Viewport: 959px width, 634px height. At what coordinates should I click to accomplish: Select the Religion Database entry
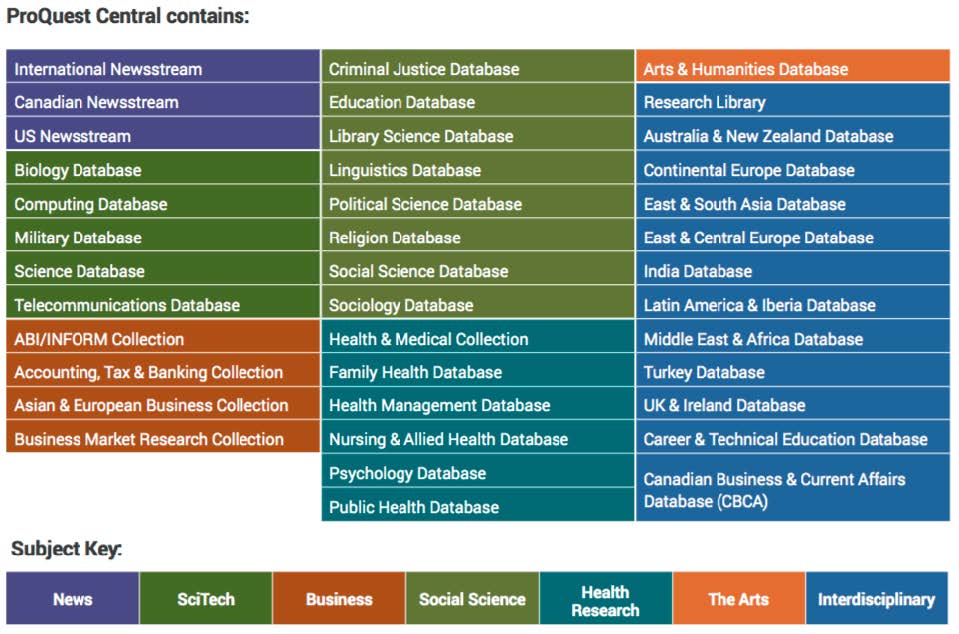pyautogui.click(x=478, y=235)
